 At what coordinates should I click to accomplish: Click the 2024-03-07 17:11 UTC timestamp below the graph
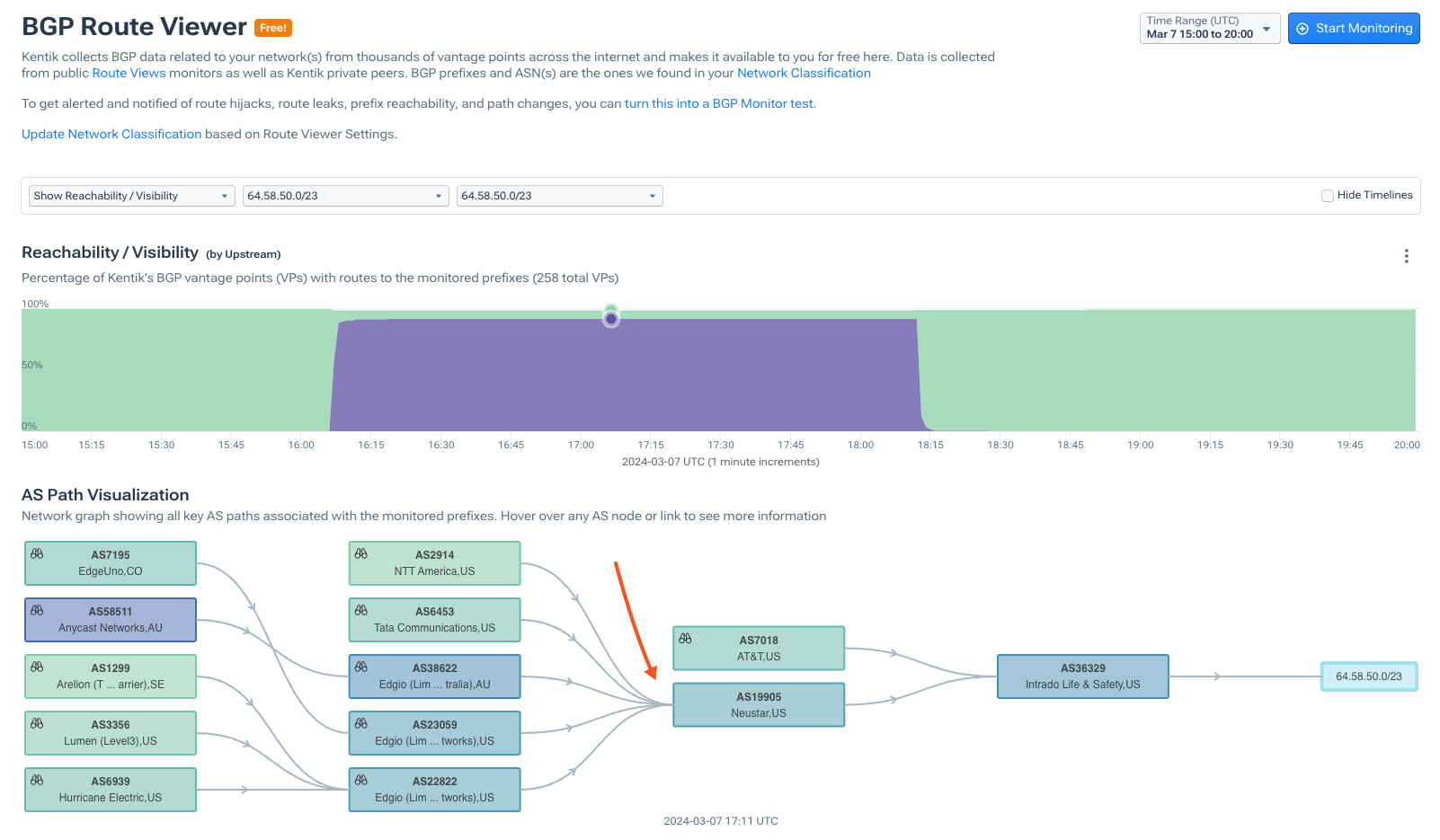coord(721,821)
